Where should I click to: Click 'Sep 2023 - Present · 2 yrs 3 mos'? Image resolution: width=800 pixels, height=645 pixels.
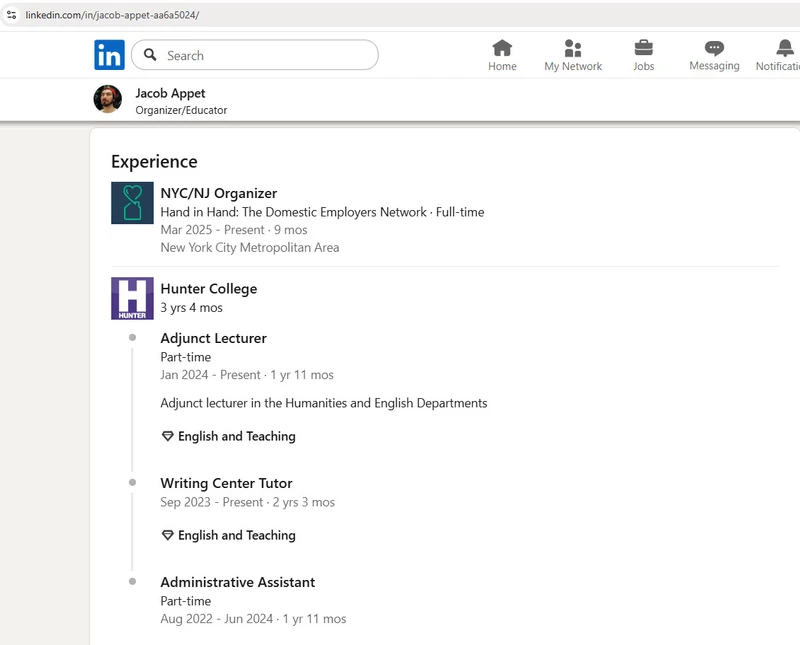coord(247,502)
